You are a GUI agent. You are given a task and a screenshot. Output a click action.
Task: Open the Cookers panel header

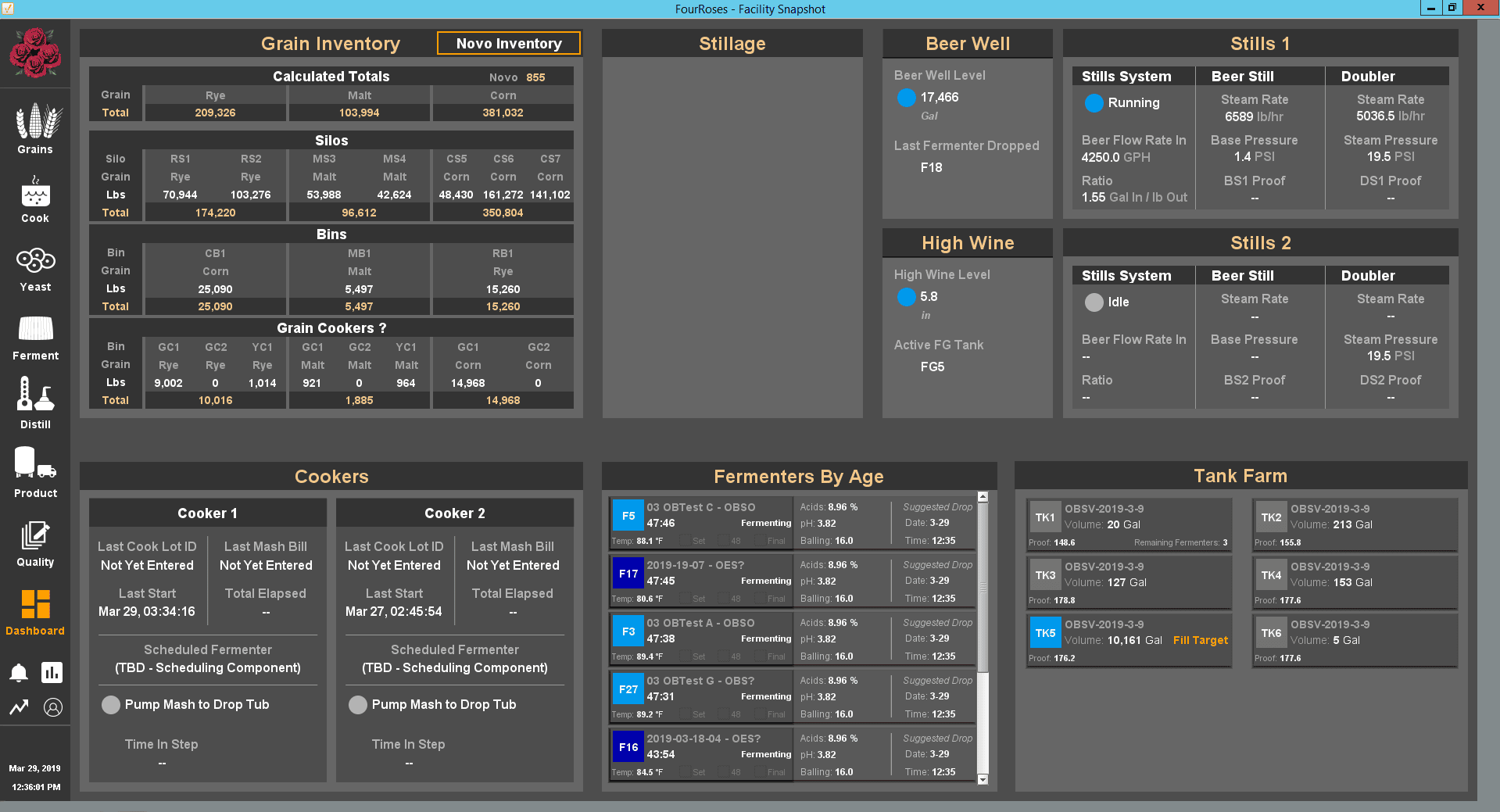click(331, 477)
